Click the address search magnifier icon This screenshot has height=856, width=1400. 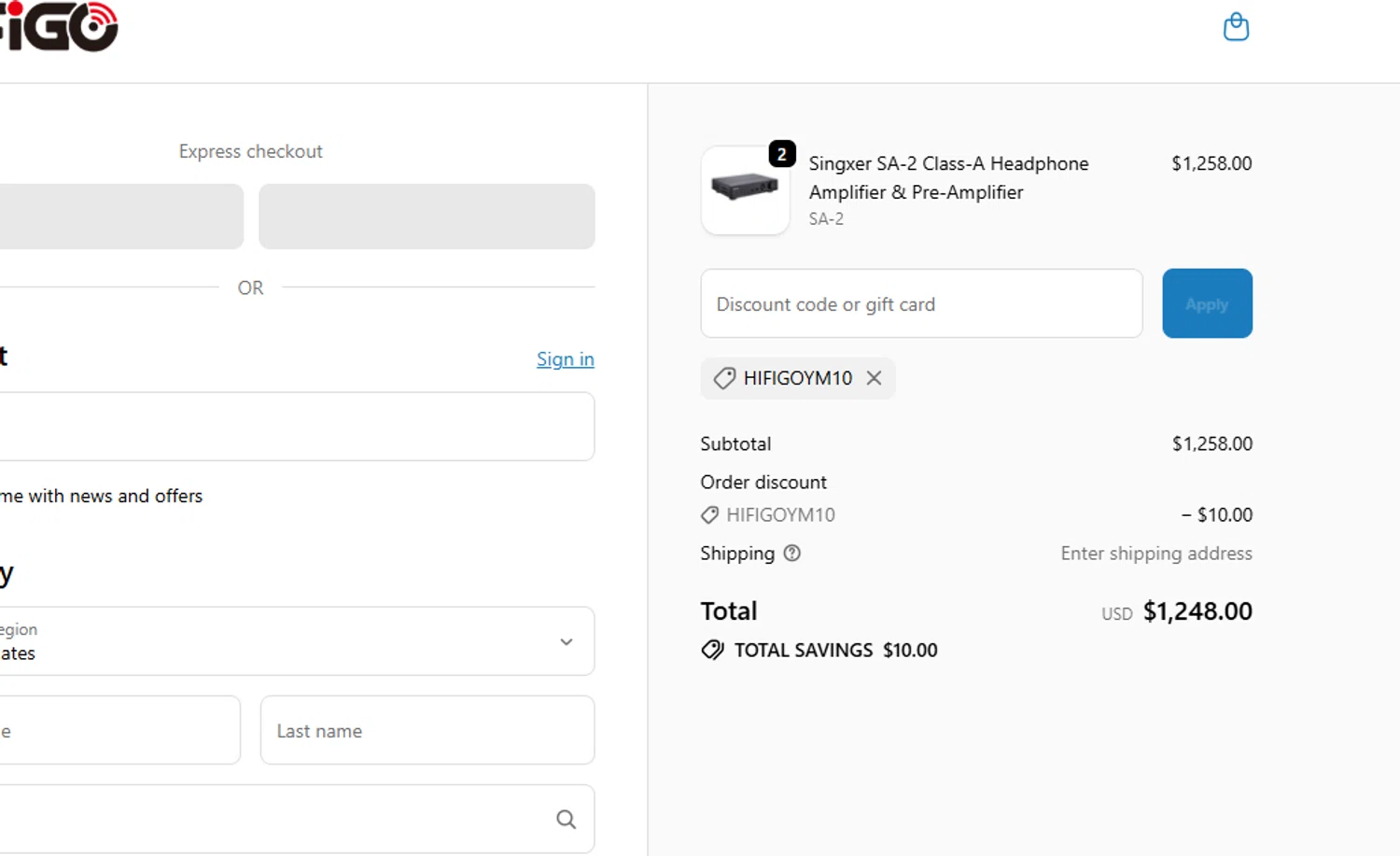click(566, 819)
